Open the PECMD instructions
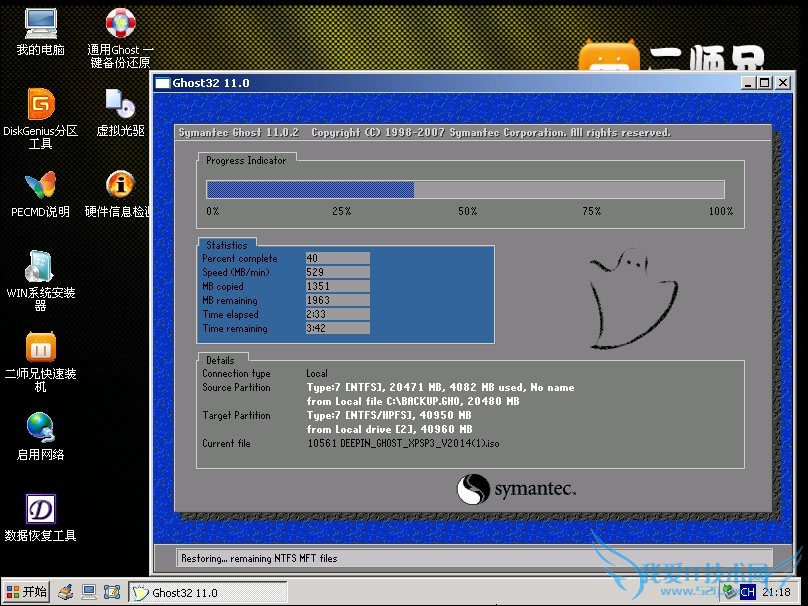This screenshot has width=808, height=606. tap(40, 190)
